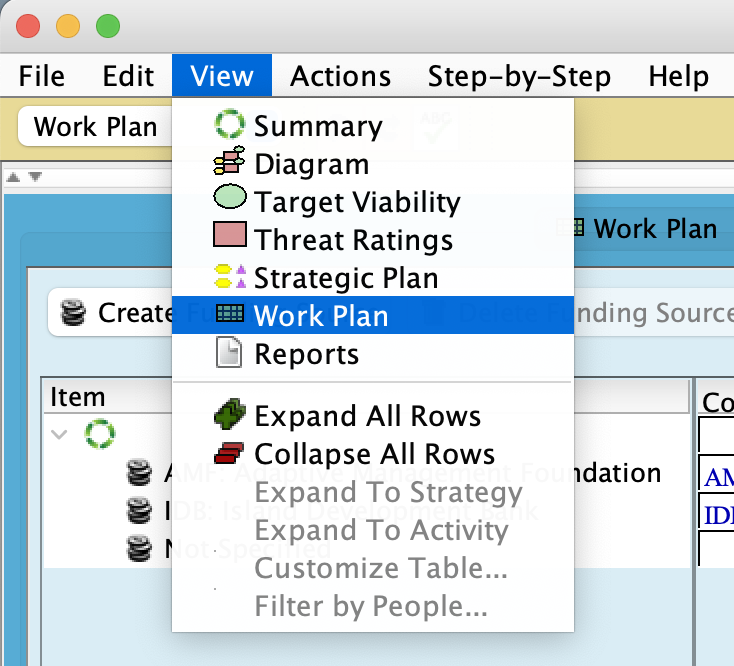This screenshot has height=666, width=734.
Task: Open the Actions menu
Action: pos(340,76)
